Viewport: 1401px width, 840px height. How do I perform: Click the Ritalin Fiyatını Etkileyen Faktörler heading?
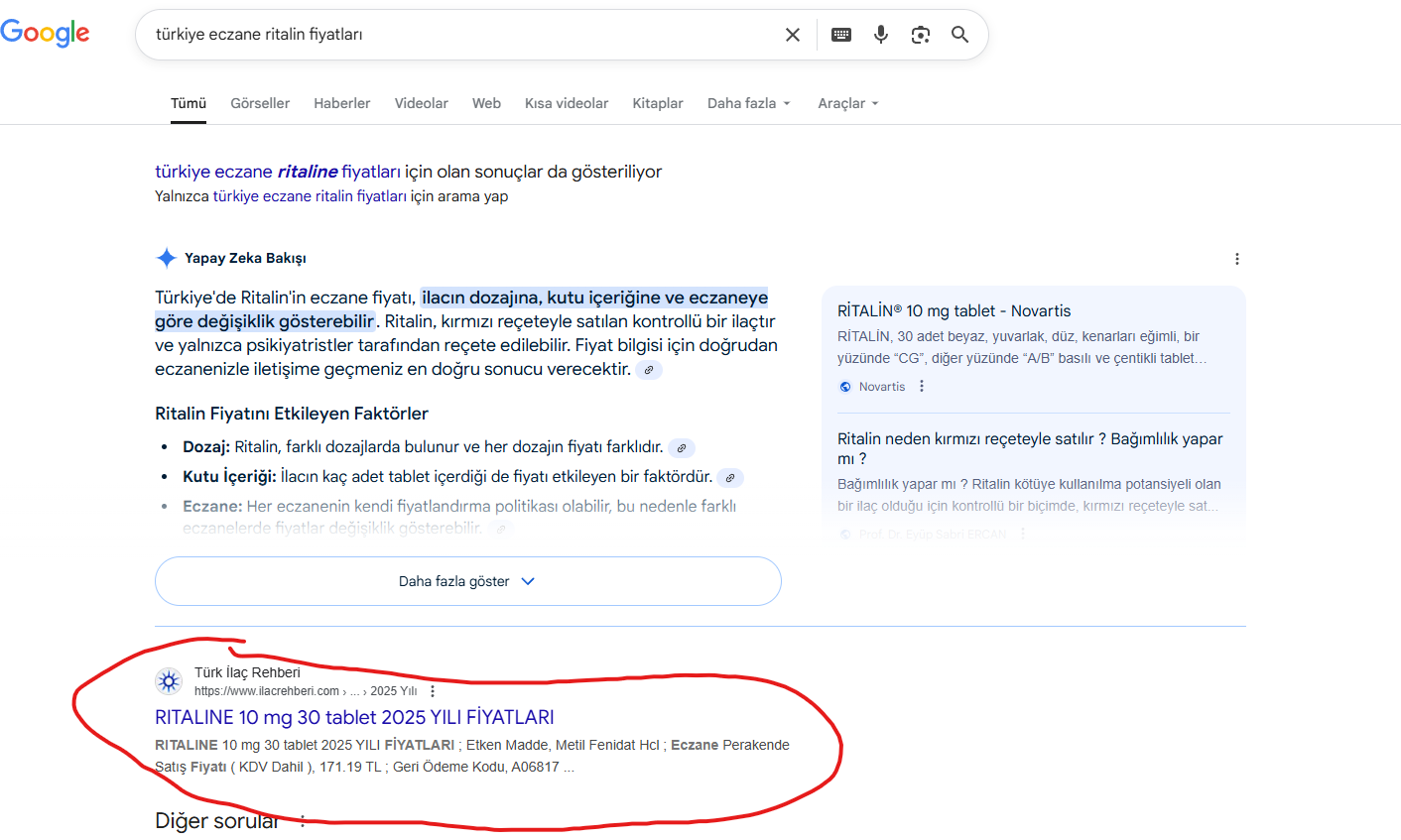292,414
